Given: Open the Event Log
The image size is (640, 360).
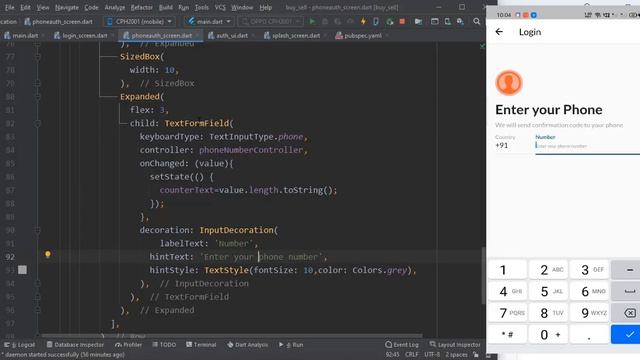Looking at the screenshot, I should click(402, 345).
